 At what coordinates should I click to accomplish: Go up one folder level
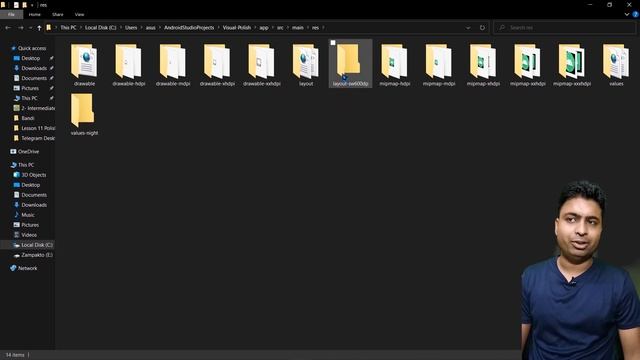(39, 28)
